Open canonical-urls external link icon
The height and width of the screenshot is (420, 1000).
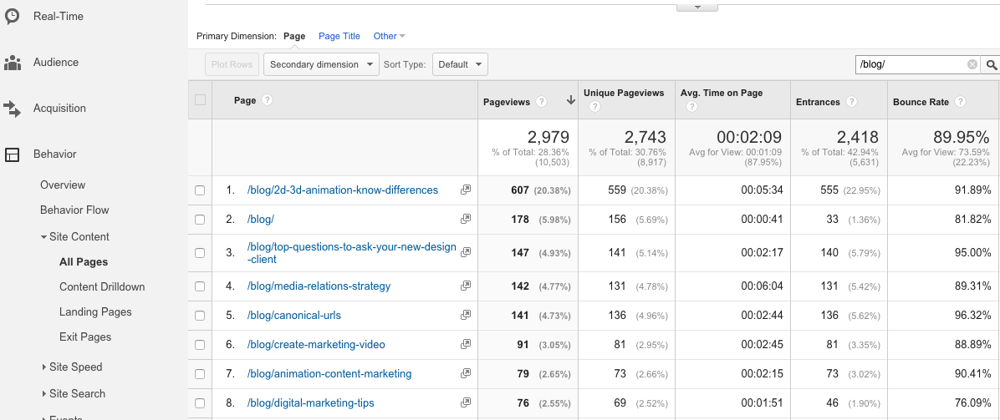pos(466,315)
